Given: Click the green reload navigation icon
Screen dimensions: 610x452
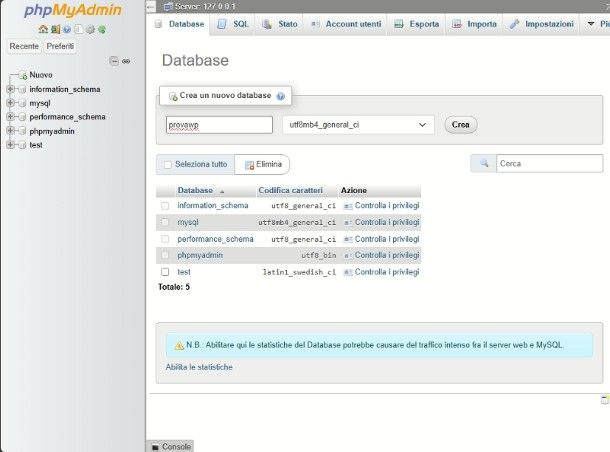Looking at the screenshot, I should coord(102,29).
